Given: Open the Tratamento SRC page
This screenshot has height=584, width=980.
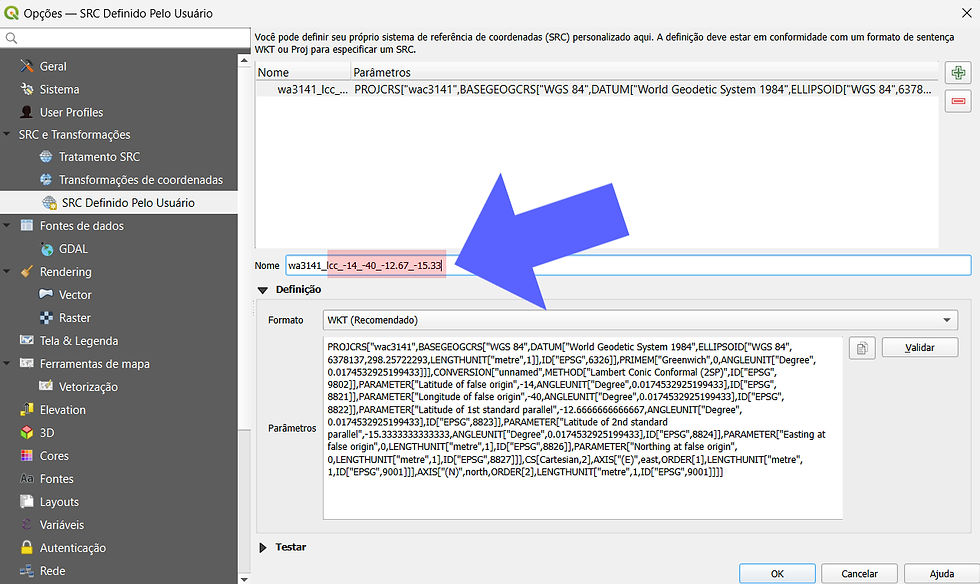Looking at the screenshot, I should click(99, 156).
